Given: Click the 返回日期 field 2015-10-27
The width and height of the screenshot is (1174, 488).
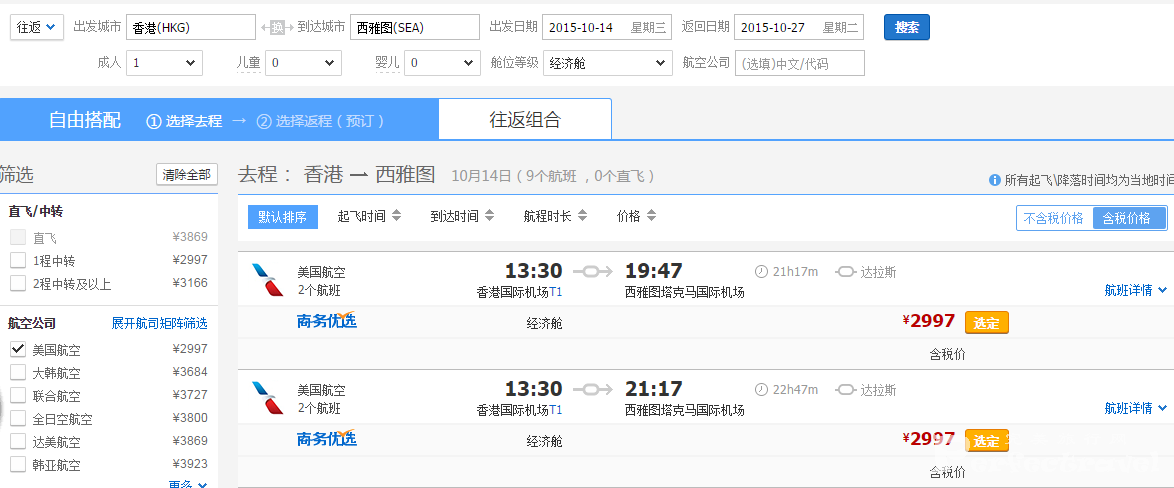Looking at the screenshot, I should 799,27.
